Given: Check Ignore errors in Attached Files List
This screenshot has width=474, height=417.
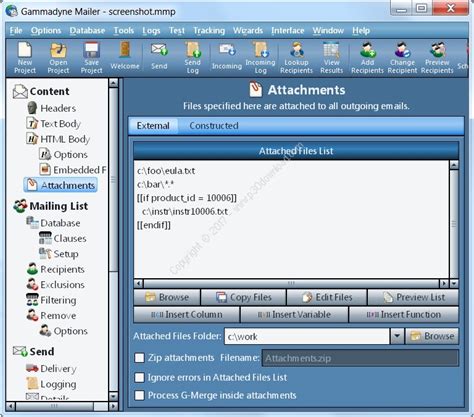Looking at the screenshot, I should click(139, 378).
